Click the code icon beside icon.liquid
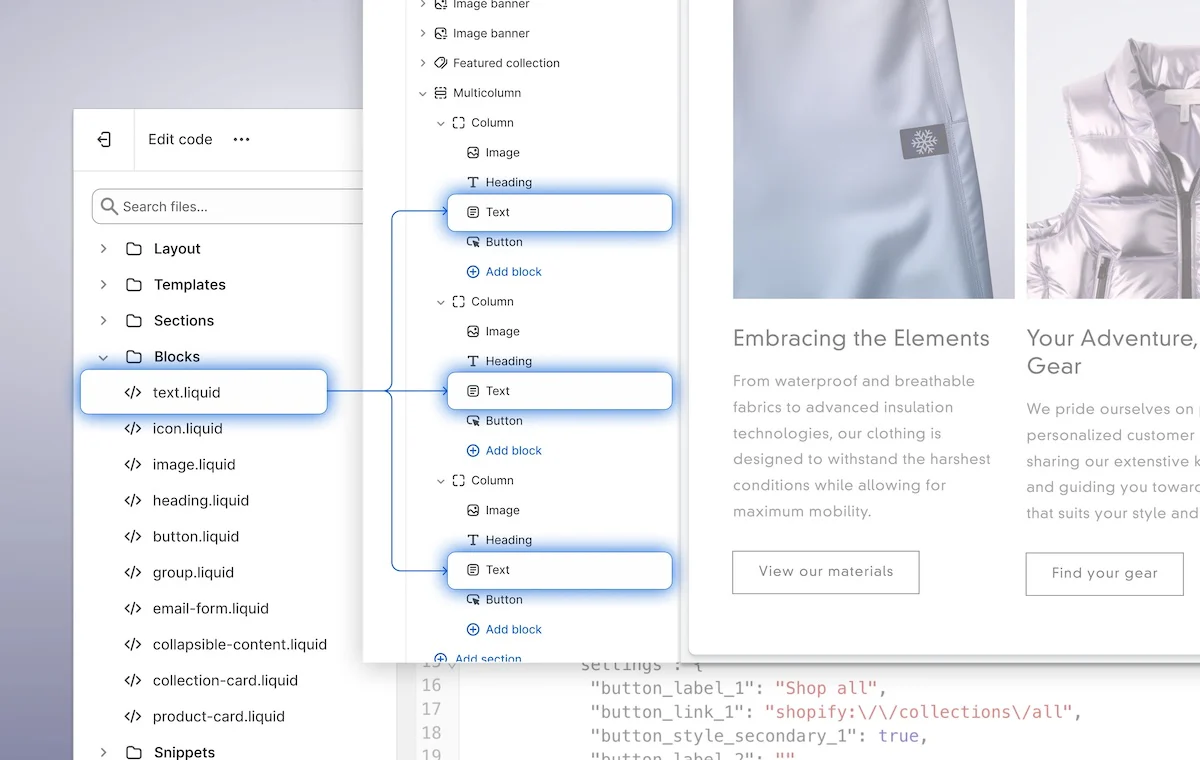Viewport: 1200px width, 760px height. point(132,429)
